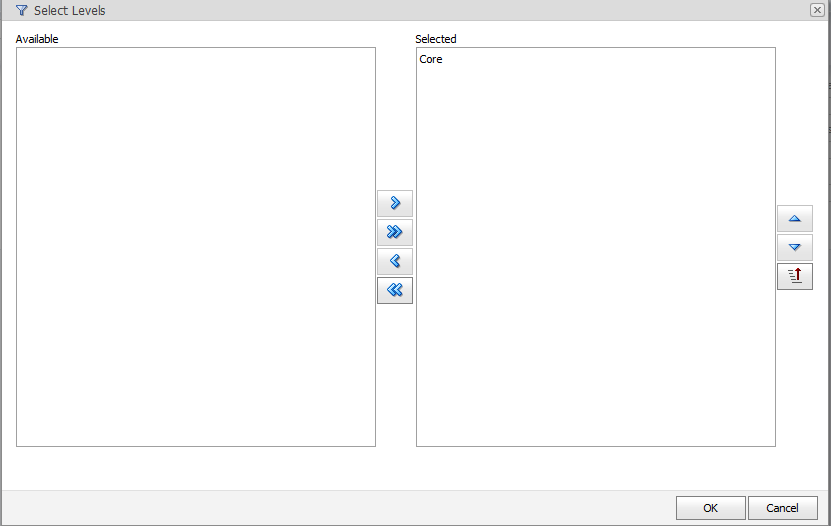Image resolution: width=831 pixels, height=526 pixels.
Task: Click the empty title bar area beside the title
Action: pos(450,10)
